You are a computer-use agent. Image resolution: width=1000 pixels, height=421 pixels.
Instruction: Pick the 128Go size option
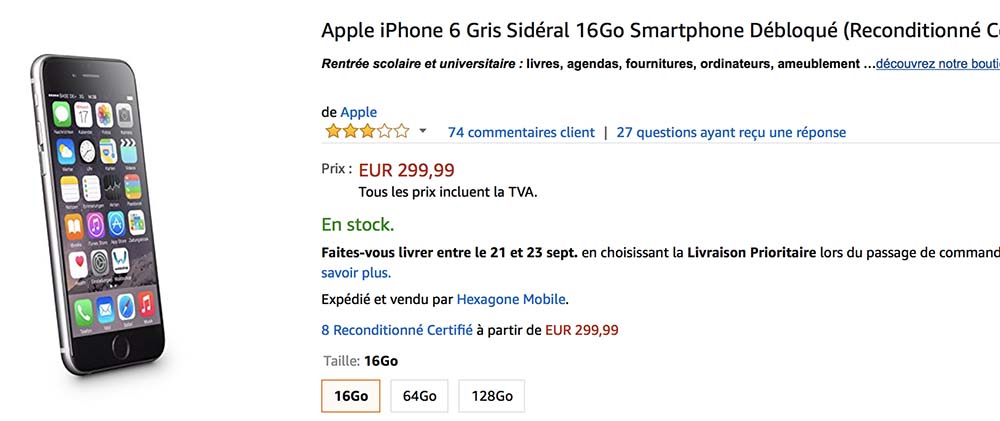(x=492, y=395)
